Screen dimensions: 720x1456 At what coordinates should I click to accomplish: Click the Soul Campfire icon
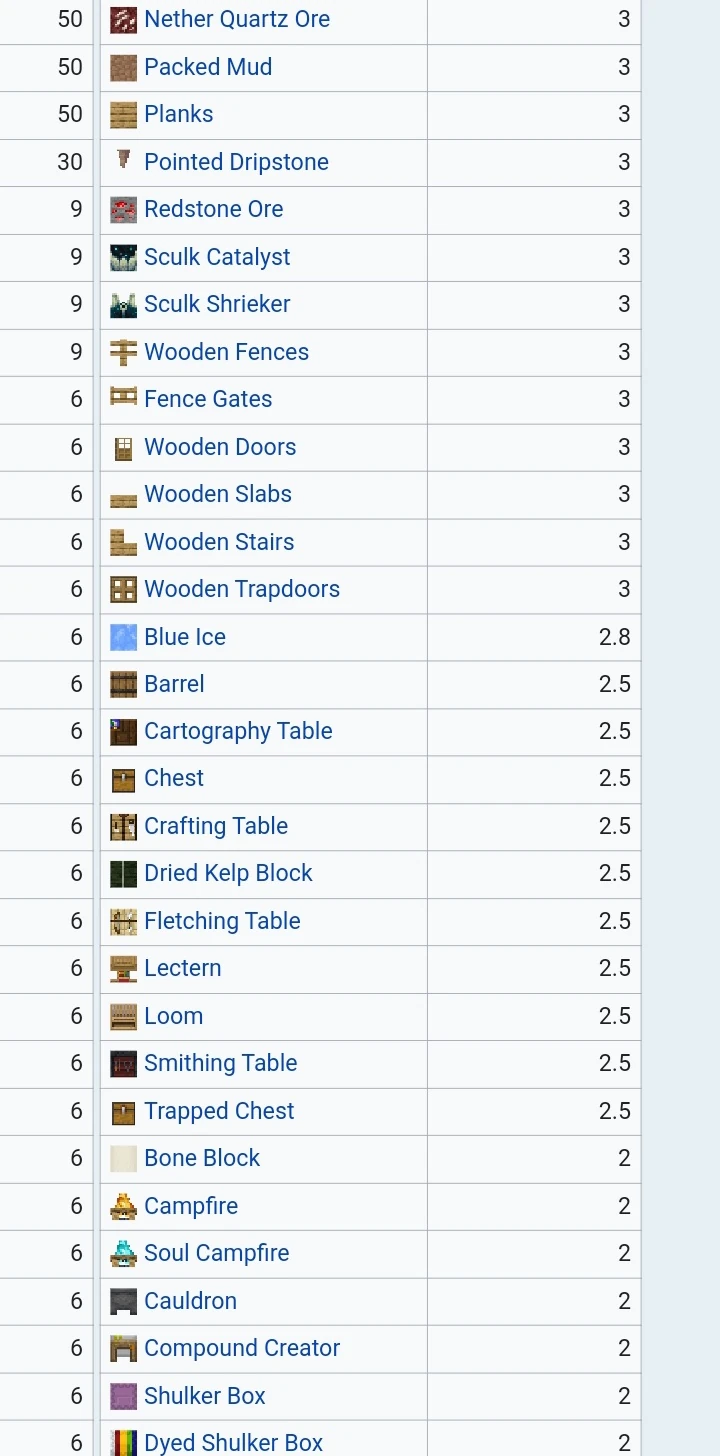tap(123, 1254)
